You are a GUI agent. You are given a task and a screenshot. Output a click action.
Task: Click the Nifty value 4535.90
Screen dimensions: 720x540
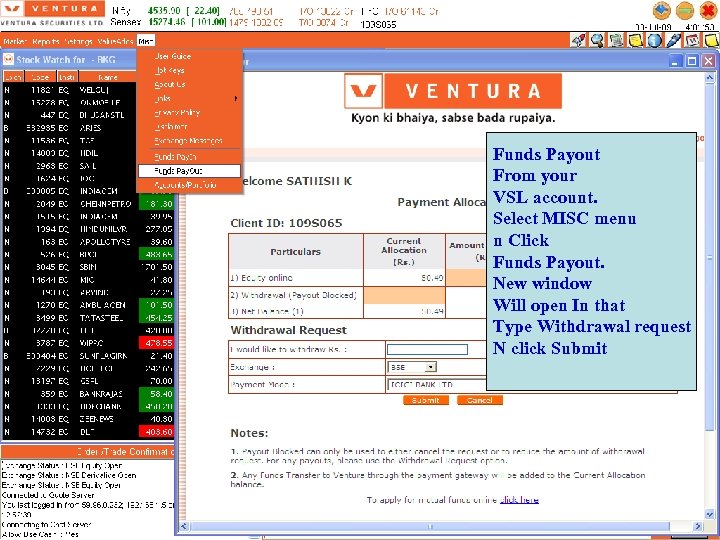(x=163, y=10)
